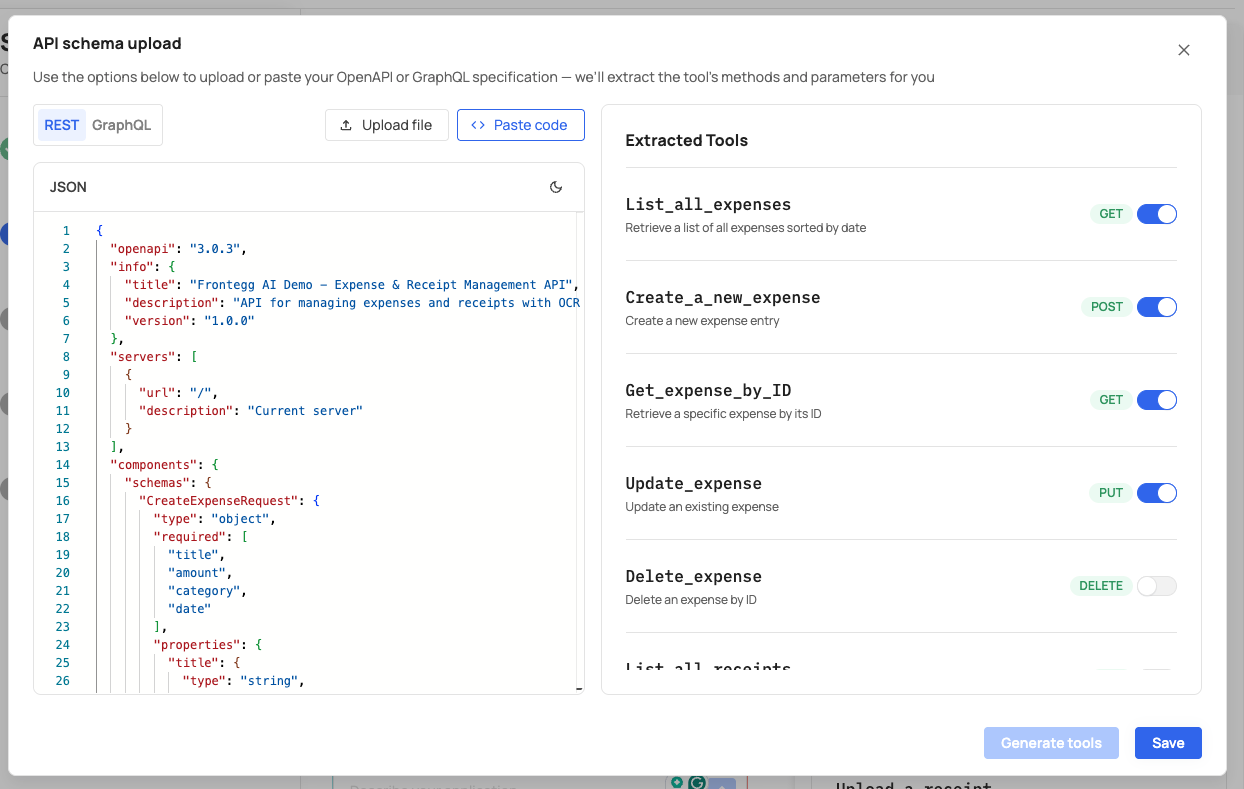
Task: Toggle dark mode with the moon icon
Action: pyautogui.click(x=556, y=186)
